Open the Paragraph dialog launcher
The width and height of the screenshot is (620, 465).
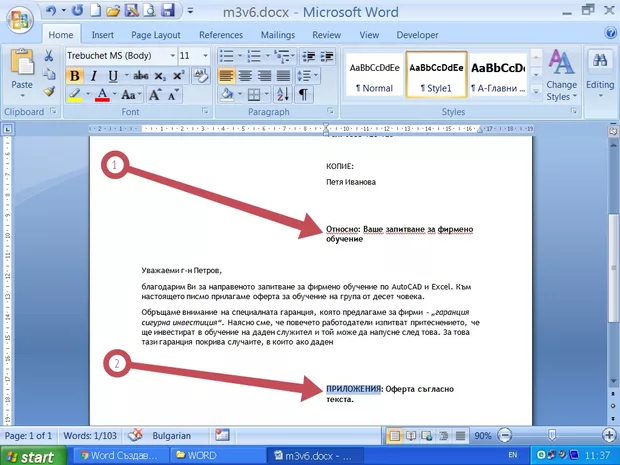point(330,112)
